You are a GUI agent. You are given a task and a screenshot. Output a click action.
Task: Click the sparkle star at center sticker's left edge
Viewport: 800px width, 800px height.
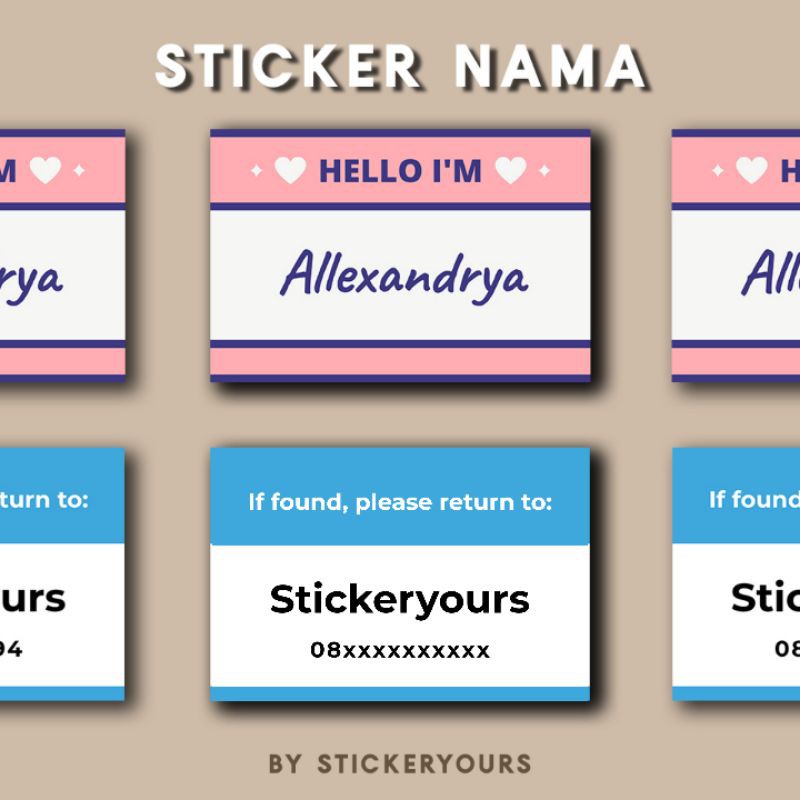256,171
